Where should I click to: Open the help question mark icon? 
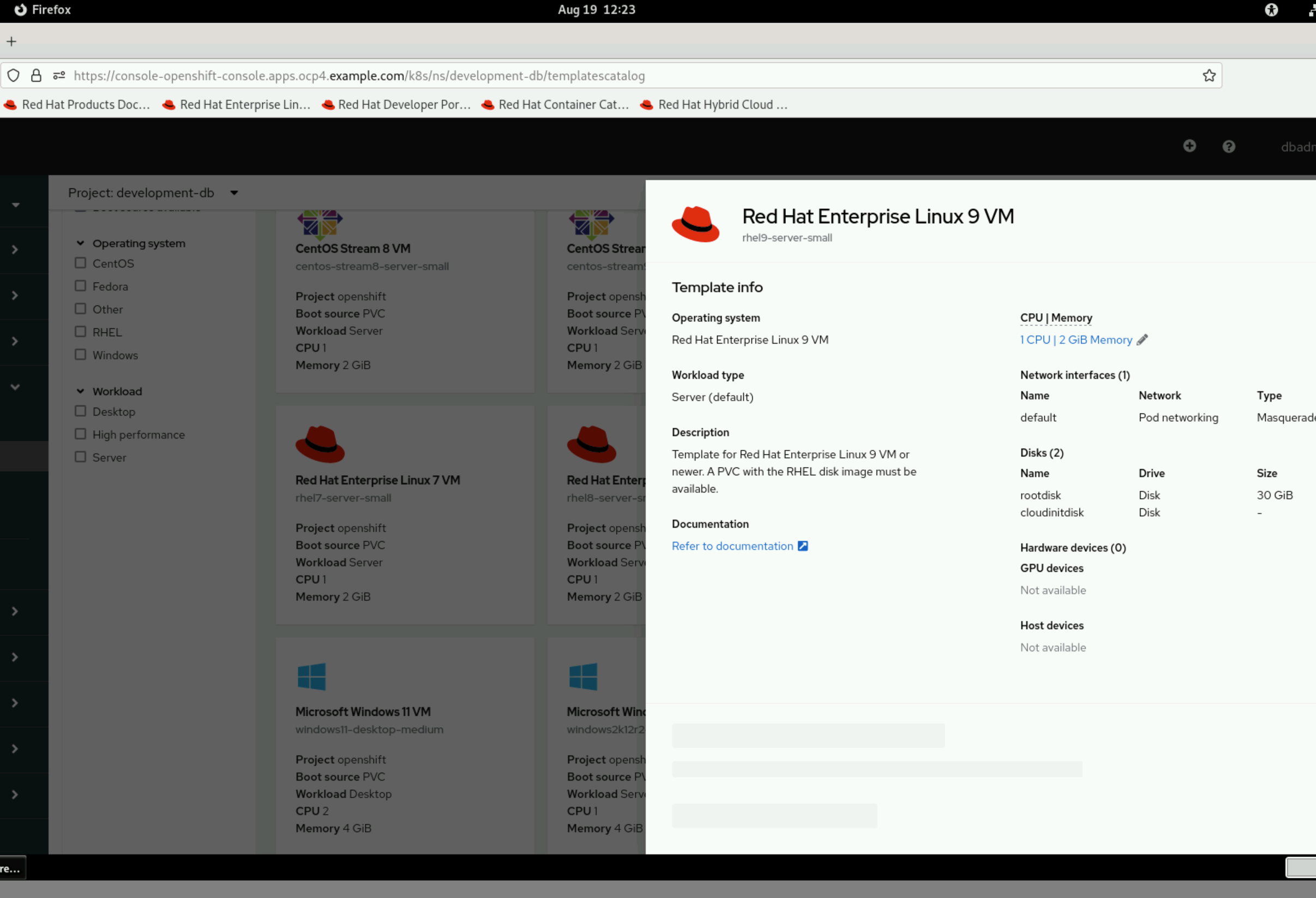(x=1229, y=146)
